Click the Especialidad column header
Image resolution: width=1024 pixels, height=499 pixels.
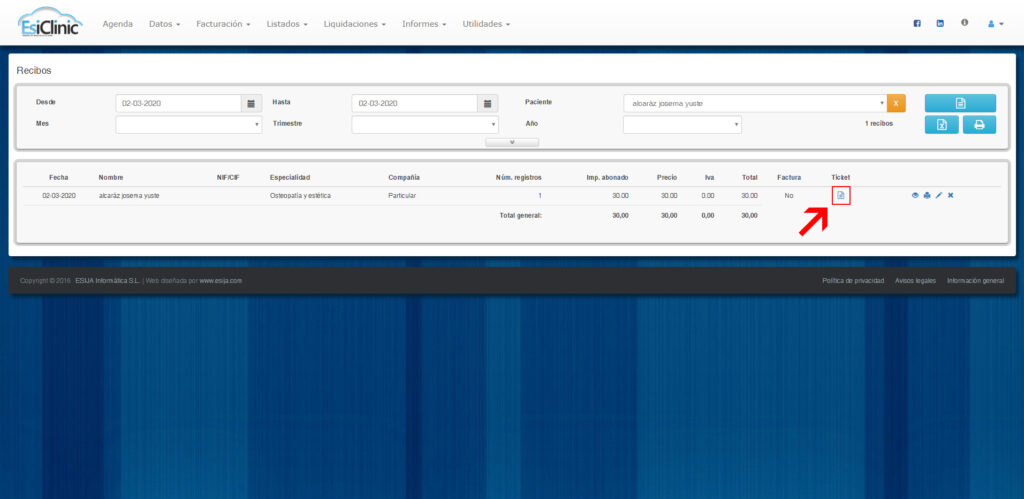click(290, 178)
